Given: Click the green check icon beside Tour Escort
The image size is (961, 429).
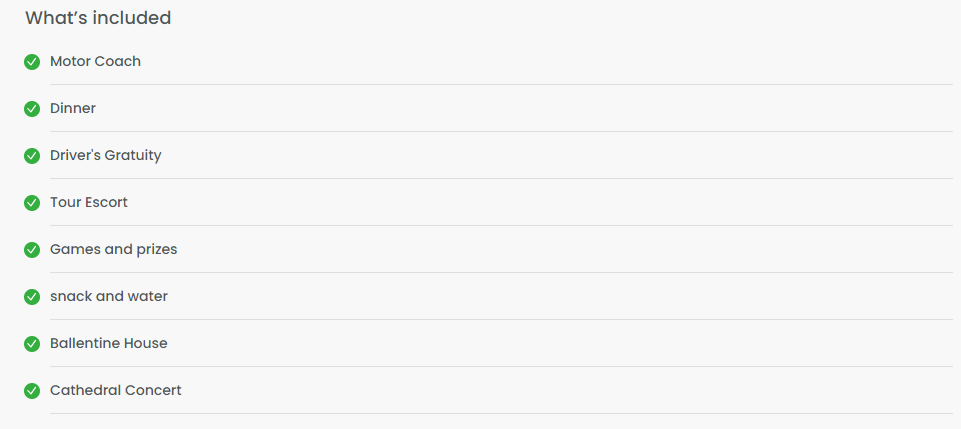Looking at the screenshot, I should (32, 203).
